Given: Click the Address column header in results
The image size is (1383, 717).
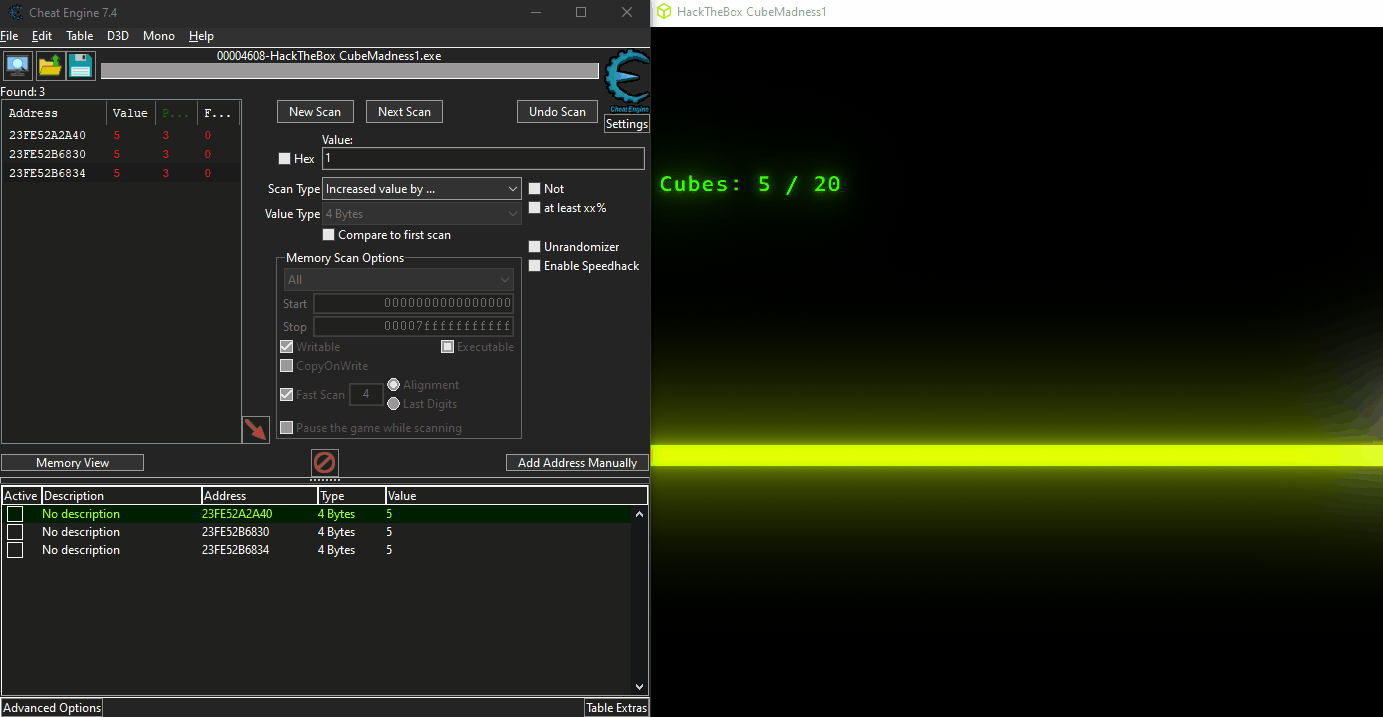Looking at the screenshot, I should click(54, 113).
